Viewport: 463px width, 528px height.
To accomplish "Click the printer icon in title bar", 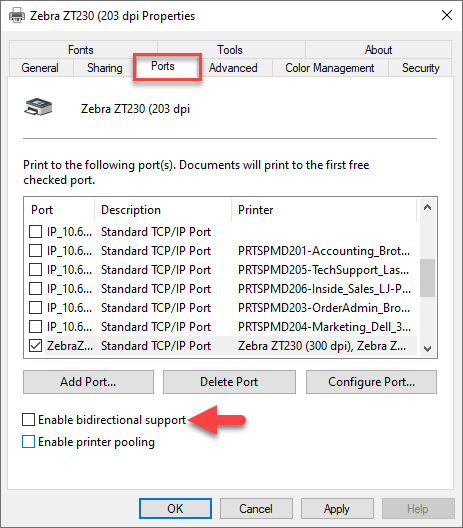I will pos(16,15).
